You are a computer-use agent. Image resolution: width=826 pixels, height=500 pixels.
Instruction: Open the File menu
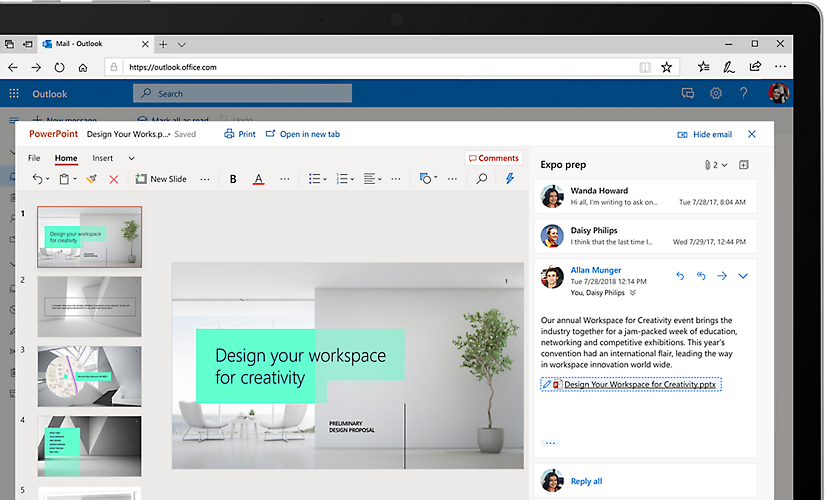pyautogui.click(x=34, y=158)
